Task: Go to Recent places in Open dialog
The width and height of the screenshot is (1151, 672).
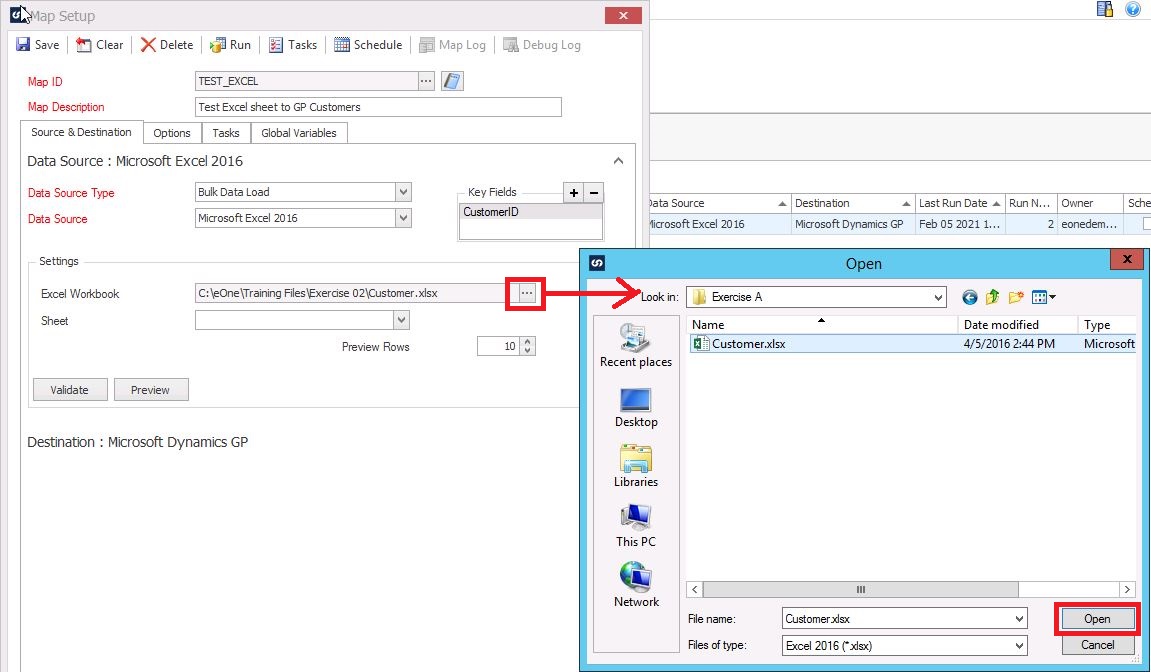Action: coord(636,346)
